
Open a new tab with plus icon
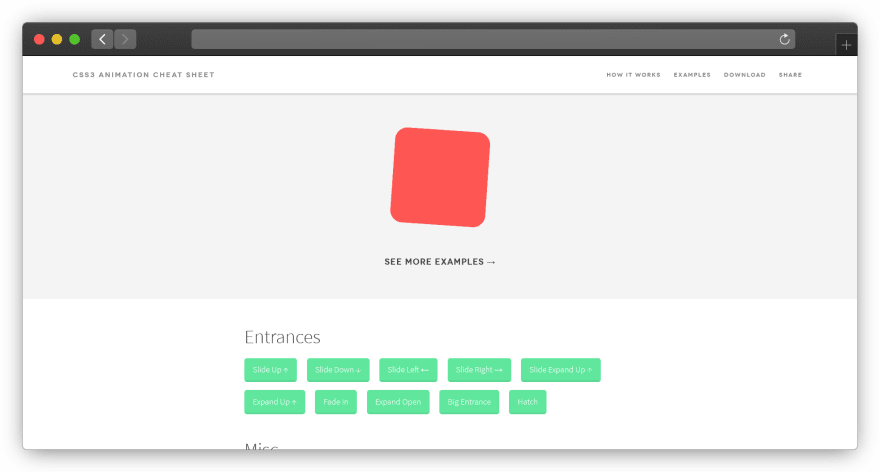[x=846, y=45]
